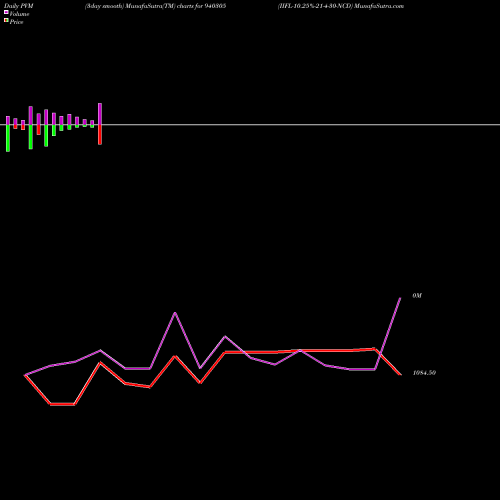Screen dimensions: 500x500
Task: Click the '(3day smooth) MunafaSutra(TM) charts for 940305' heading
Action: coord(155,6)
